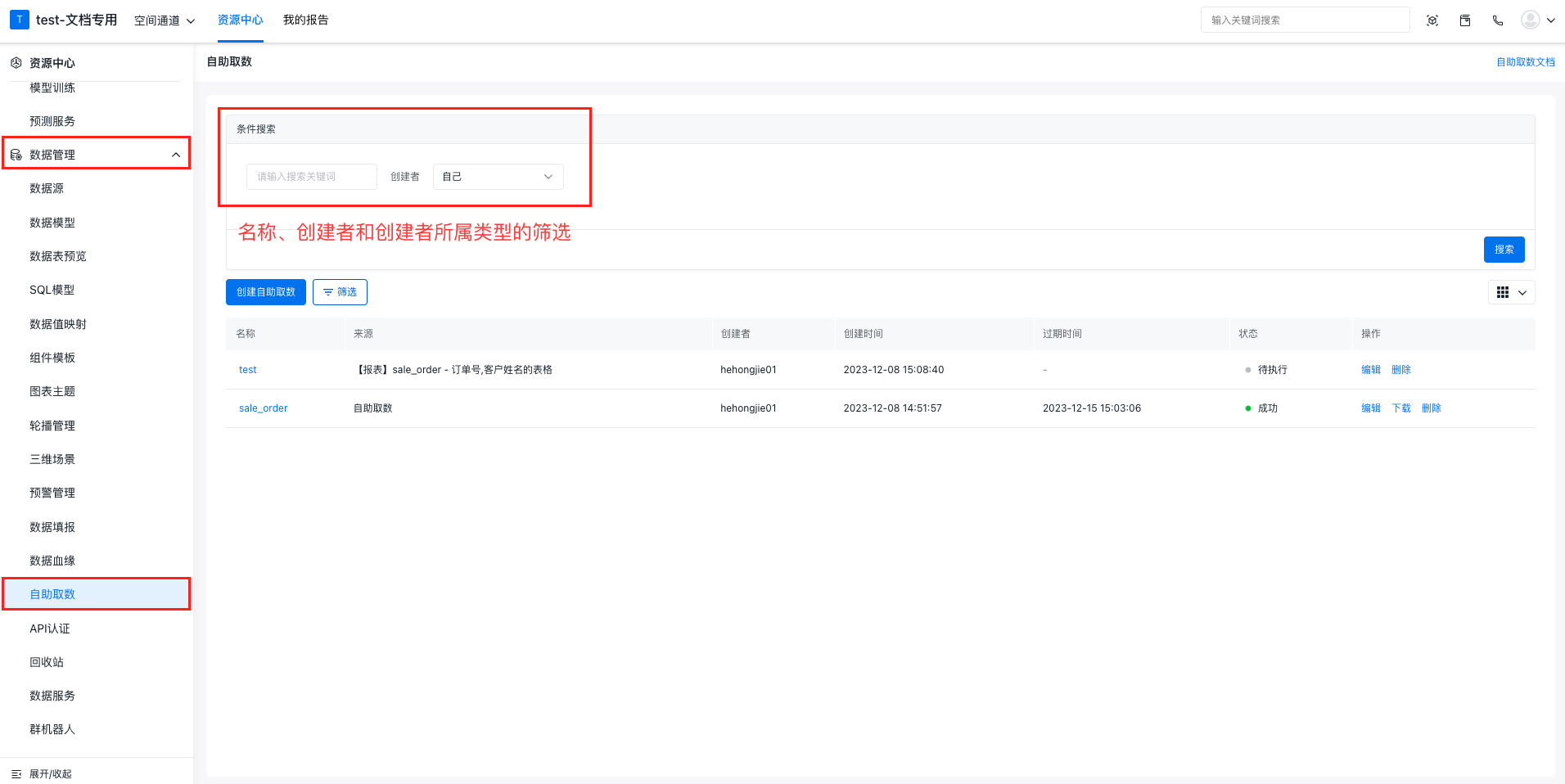Click the phone contact icon
This screenshot has height=784, width=1565.
click(1498, 20)
